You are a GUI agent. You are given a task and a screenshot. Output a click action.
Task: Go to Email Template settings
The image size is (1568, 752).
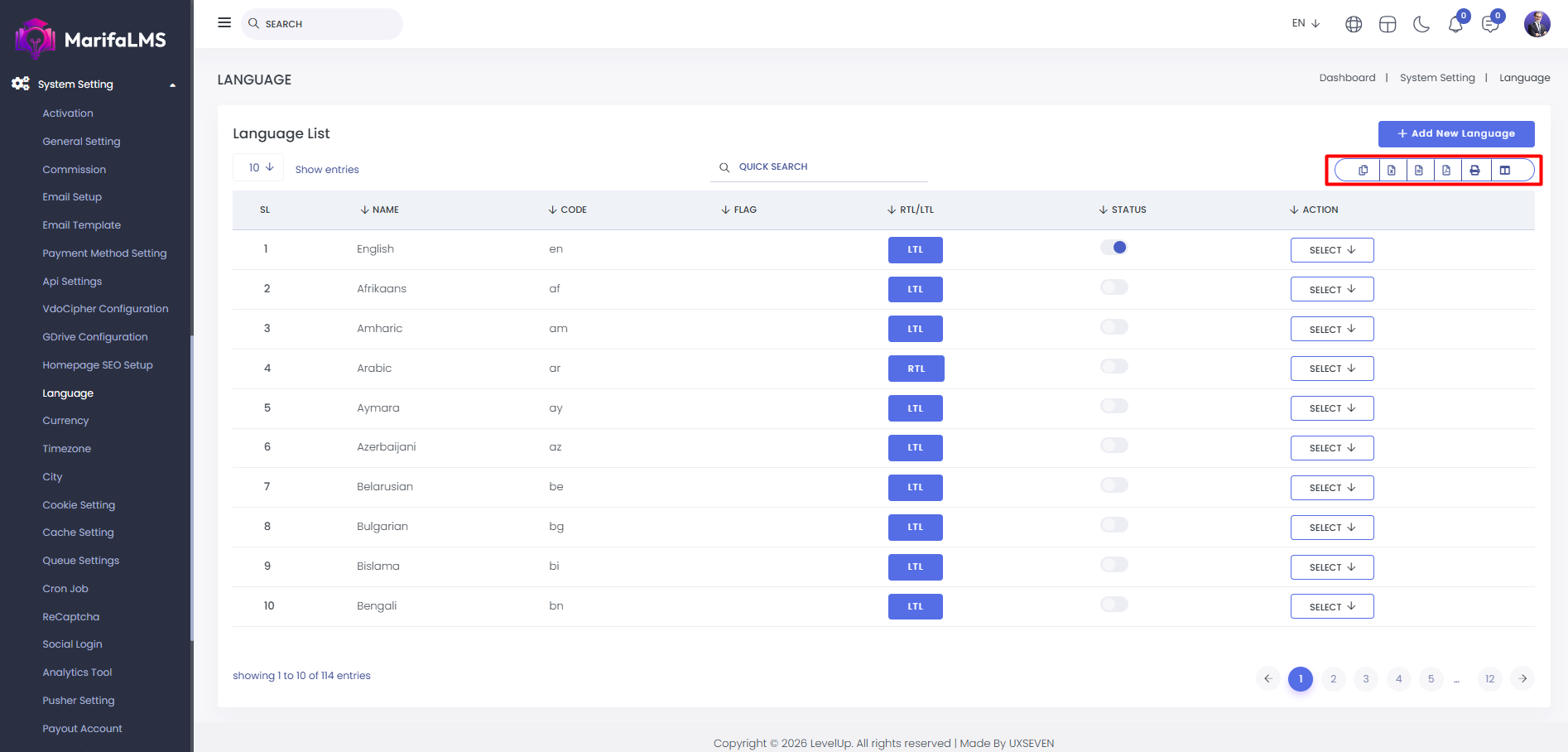tap(81, 225)
